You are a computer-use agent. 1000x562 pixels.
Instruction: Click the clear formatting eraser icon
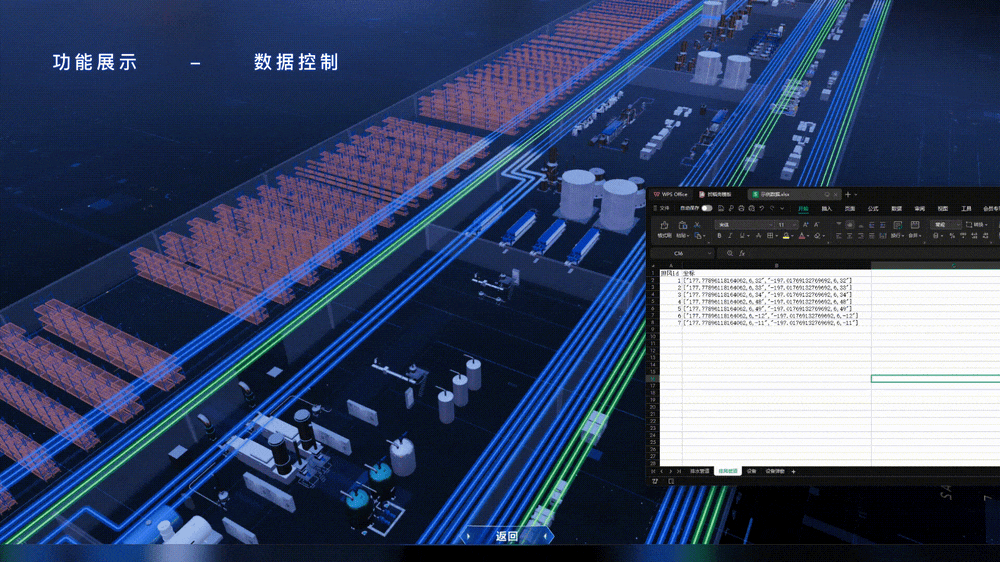coord(818,236)
